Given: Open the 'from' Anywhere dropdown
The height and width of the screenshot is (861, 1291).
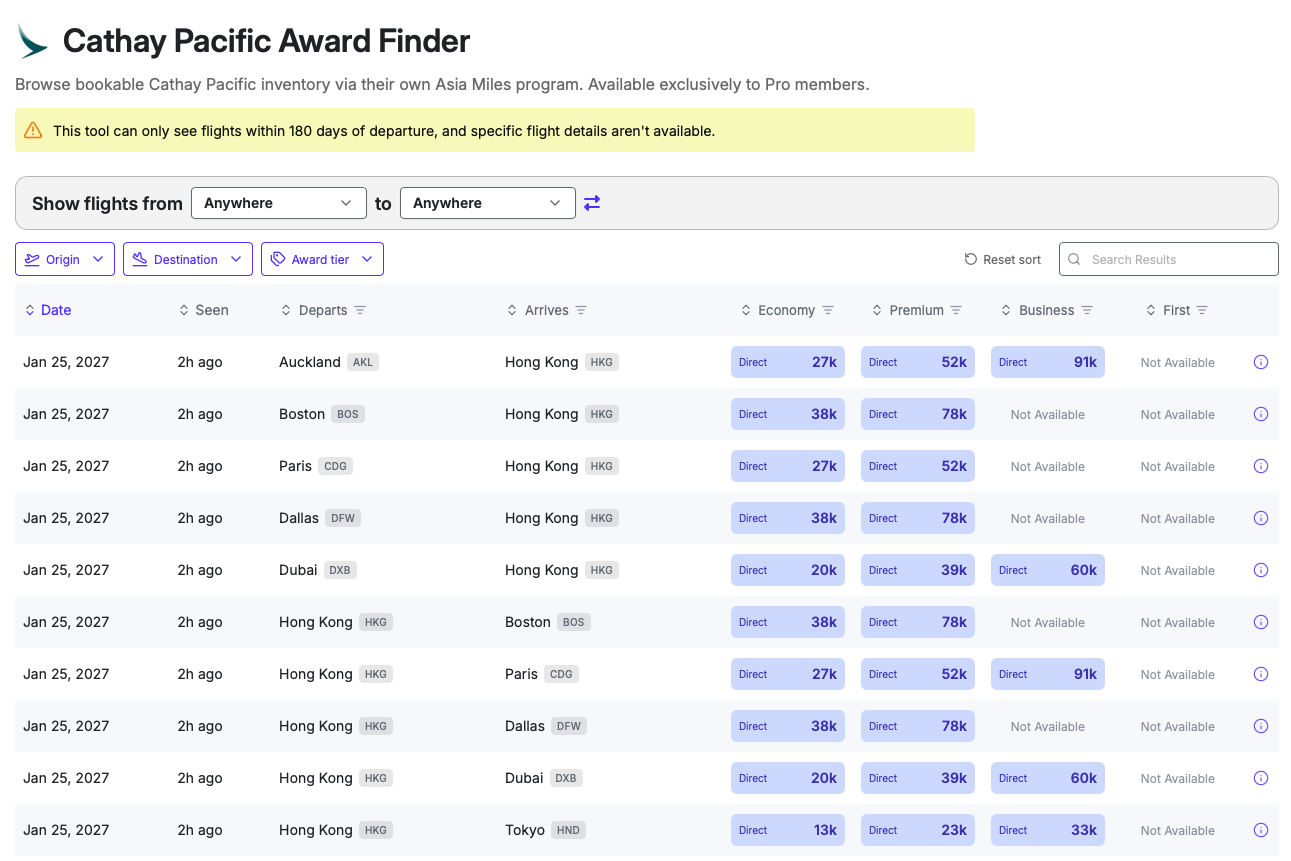Looking at the screenshot, I should click(277, 203).
